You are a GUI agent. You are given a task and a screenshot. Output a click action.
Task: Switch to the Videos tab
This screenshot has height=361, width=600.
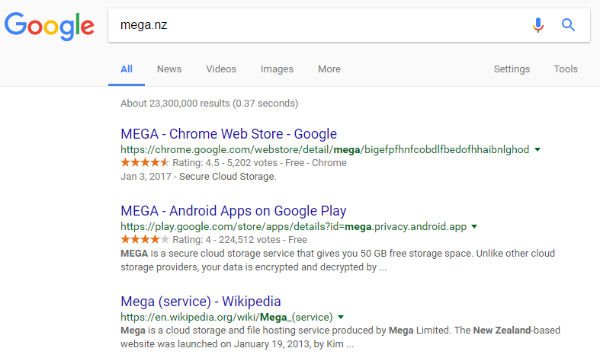(x=221, y=69)
